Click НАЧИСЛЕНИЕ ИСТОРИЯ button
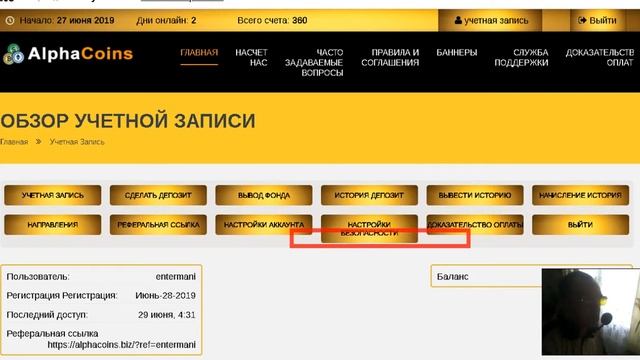 (x=580, y=195)
